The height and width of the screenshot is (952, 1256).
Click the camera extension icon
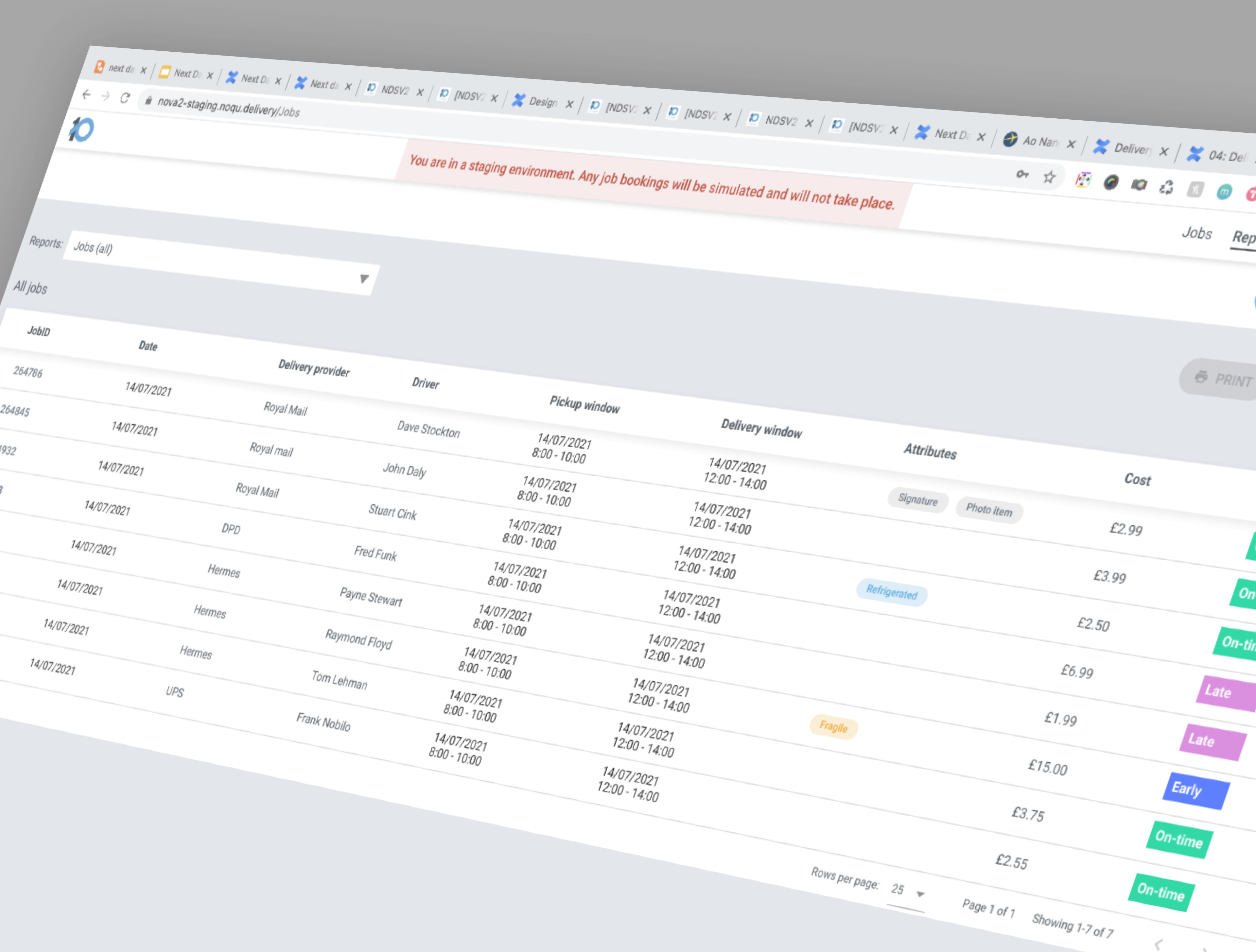coord(1139,184)
